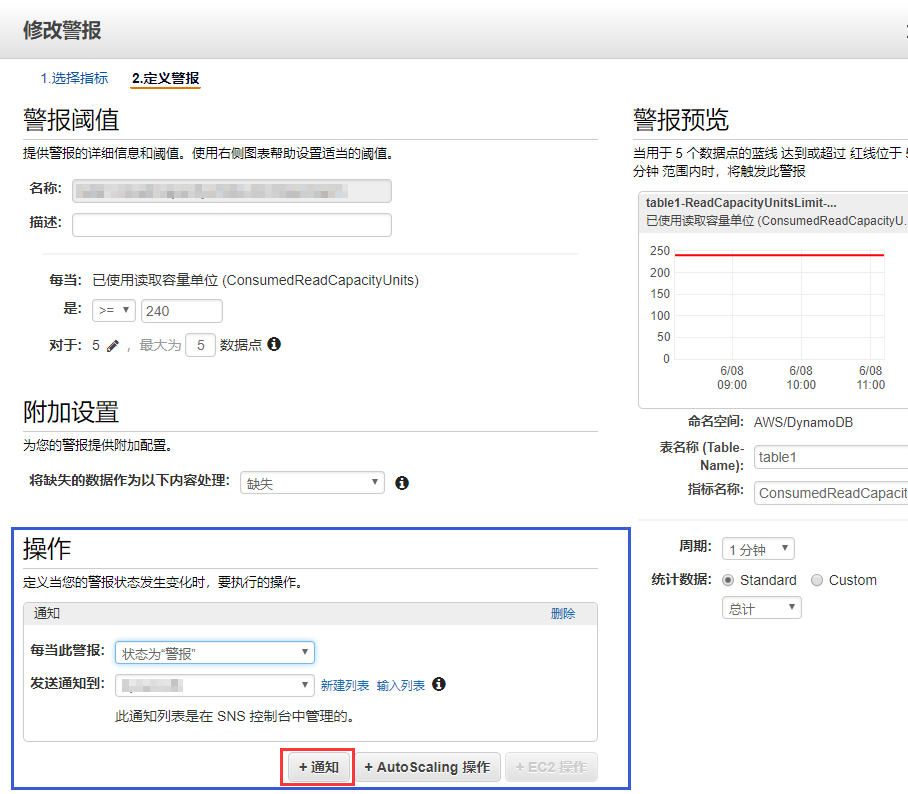Viewport: 908px width, 794px height.
Task: Click the 输入列表 link
Action: tap(400, 685)
